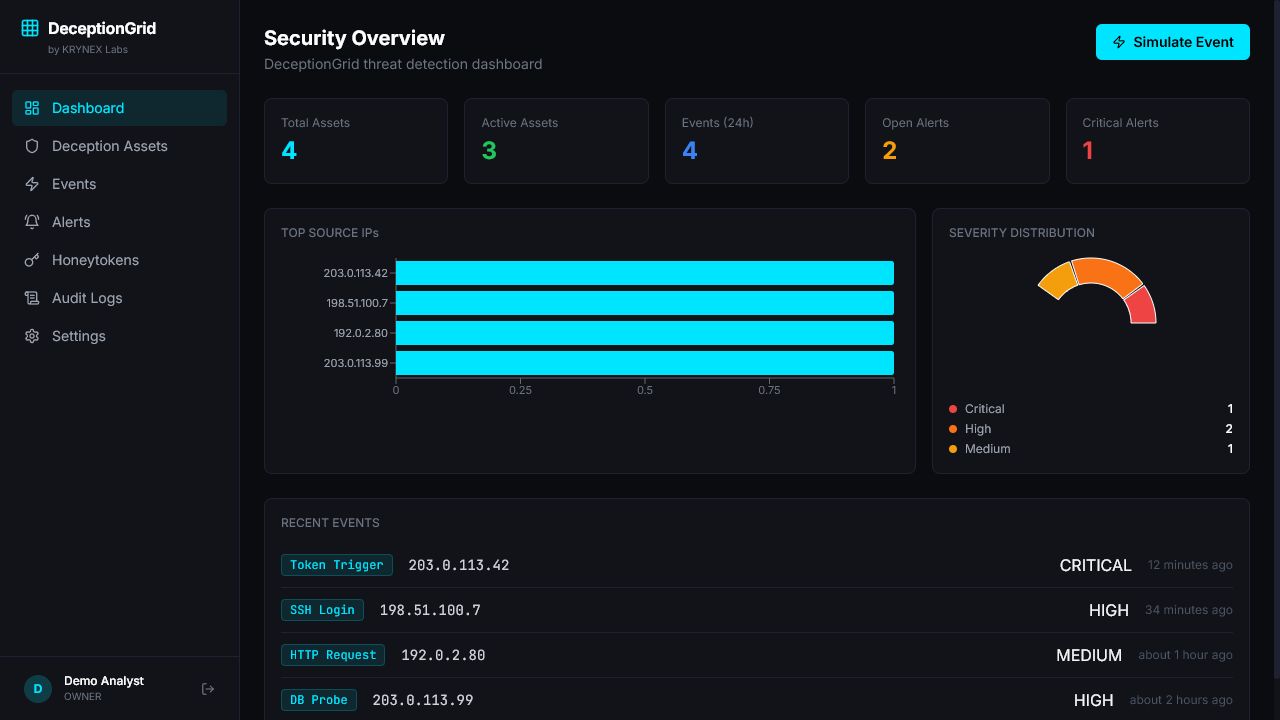Click the red critical segment of gauge

[x=1142, y=306]
